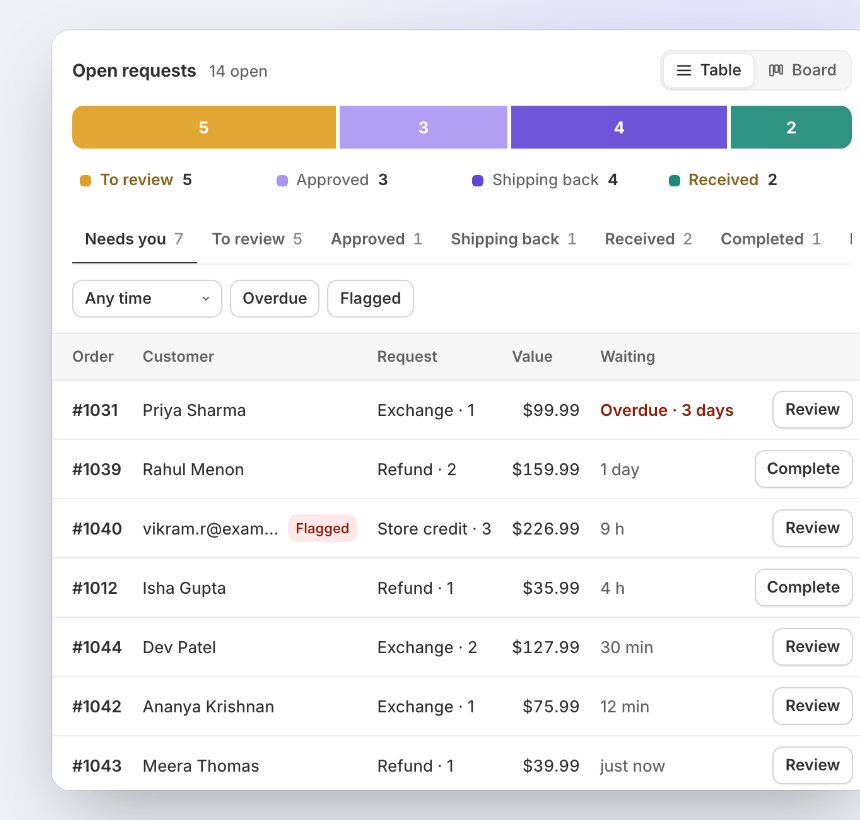This screenshot has width=860, height=820.
Task: Open the Received tab
Action: [648, 239]
